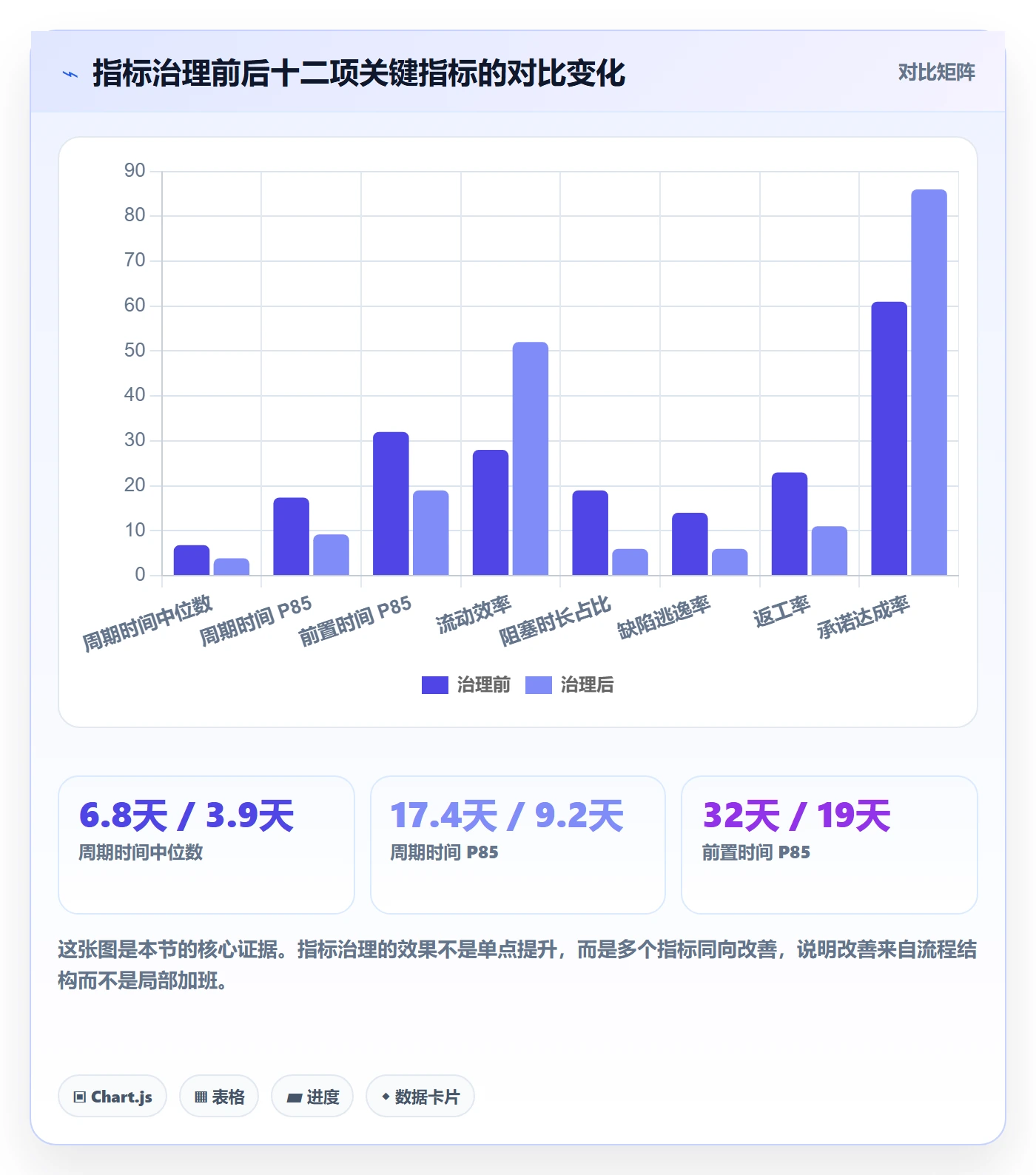Toggle the 治理前 legend swatch
Screen dimensions: 1036x1175
click(x=435, y=685)
